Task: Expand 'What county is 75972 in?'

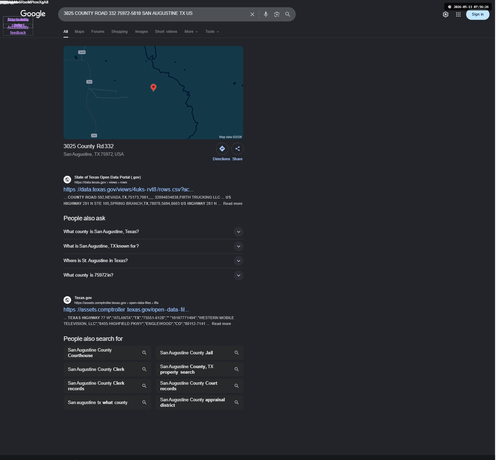Action: [x=153, y=275]
